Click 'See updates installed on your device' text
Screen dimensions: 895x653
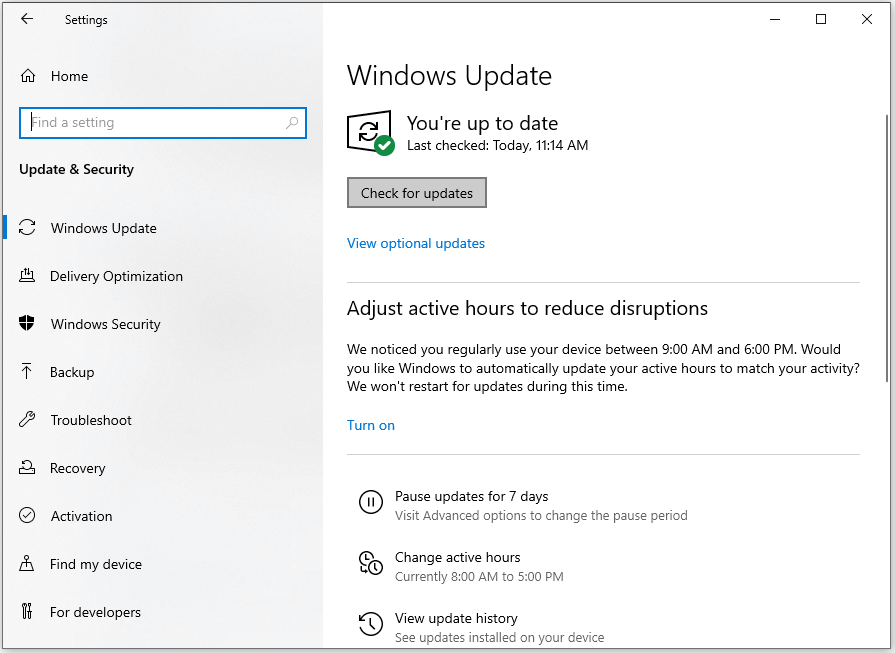click(499, 637)
